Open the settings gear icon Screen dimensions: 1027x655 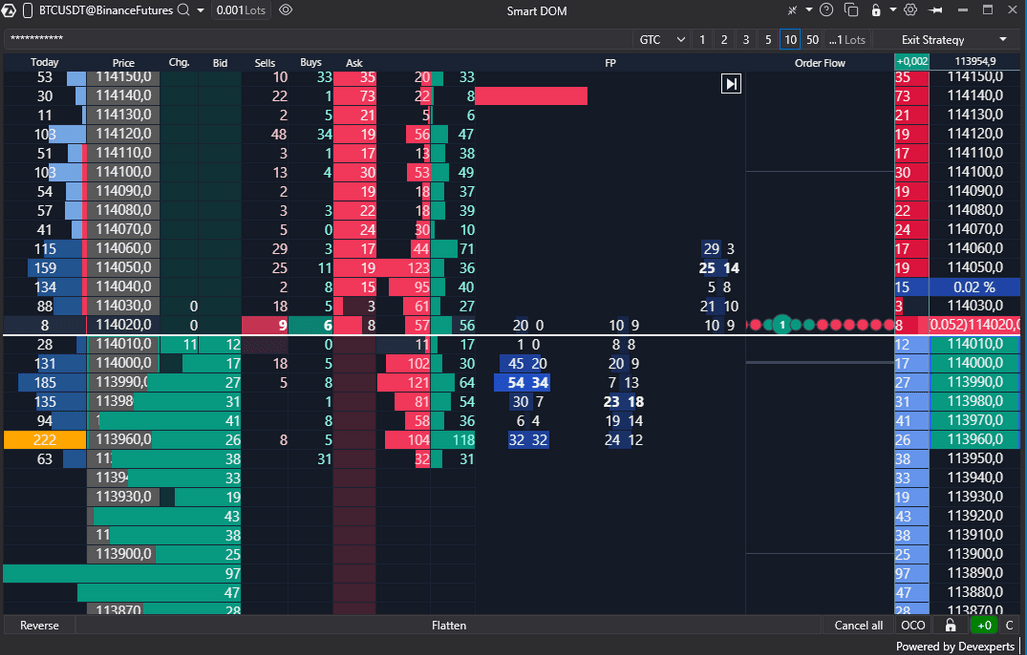[x=910, y=10]
